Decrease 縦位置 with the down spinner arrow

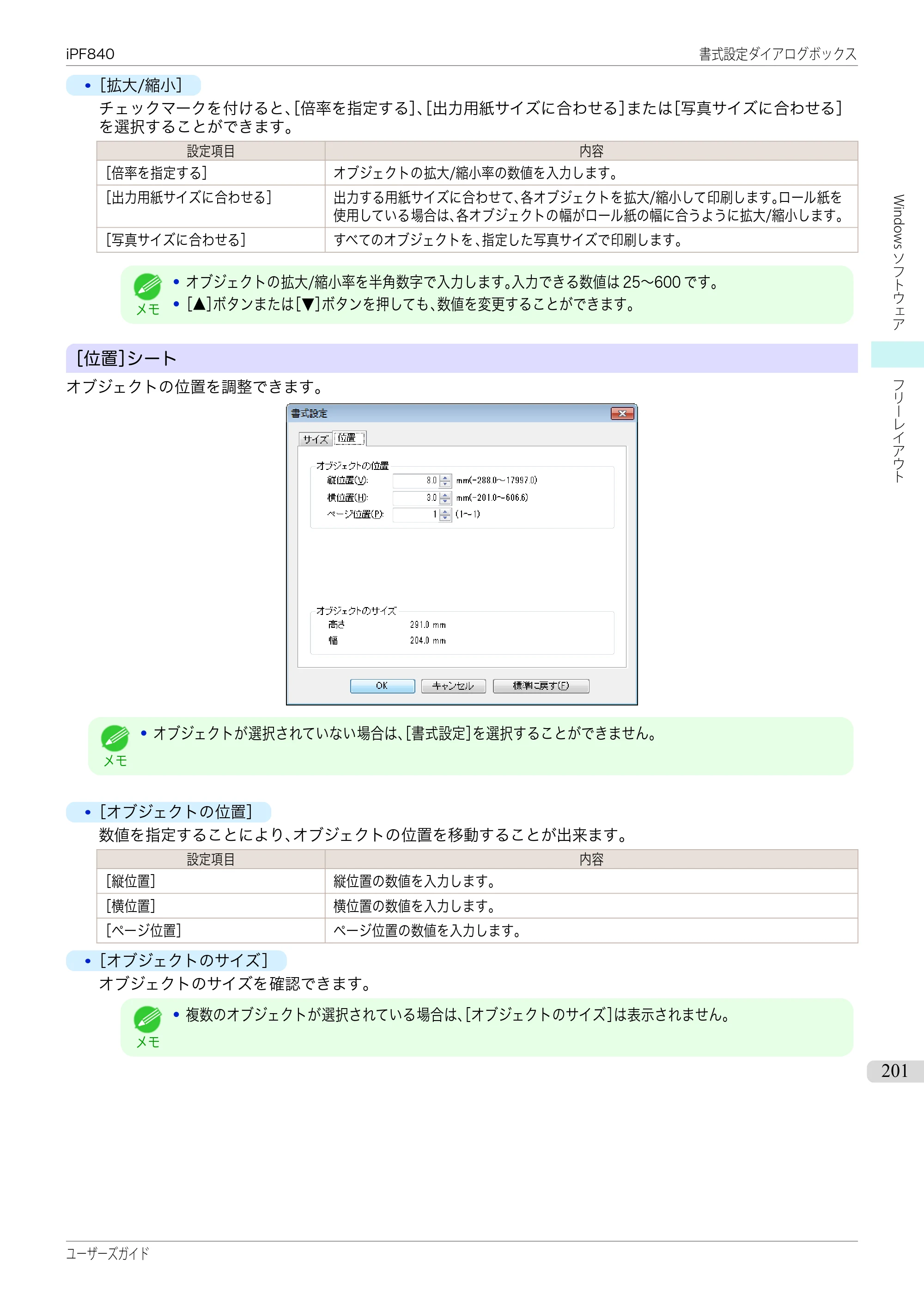(x=445, y=485)
